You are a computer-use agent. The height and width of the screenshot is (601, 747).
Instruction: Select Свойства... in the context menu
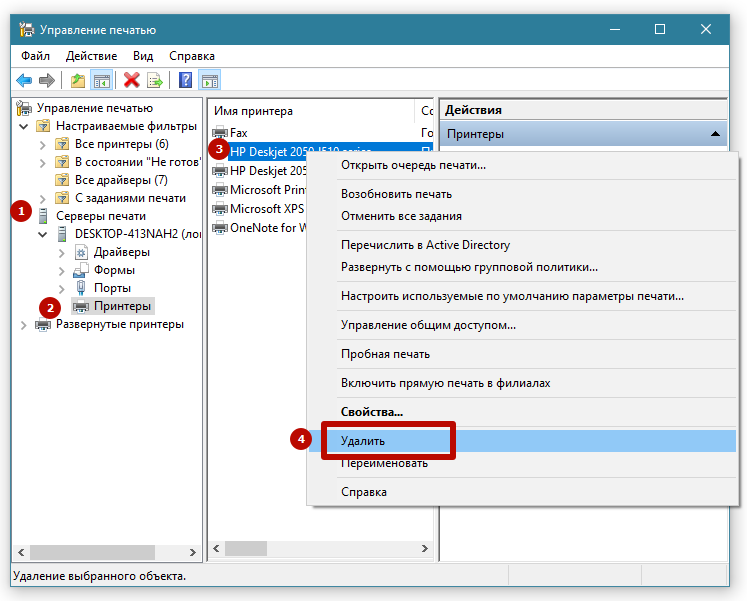pos(371,411)
